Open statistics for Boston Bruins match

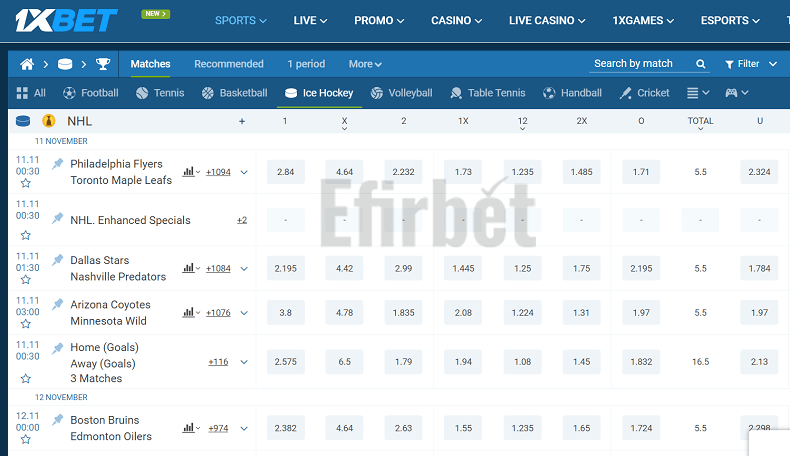tap(191, 428)
